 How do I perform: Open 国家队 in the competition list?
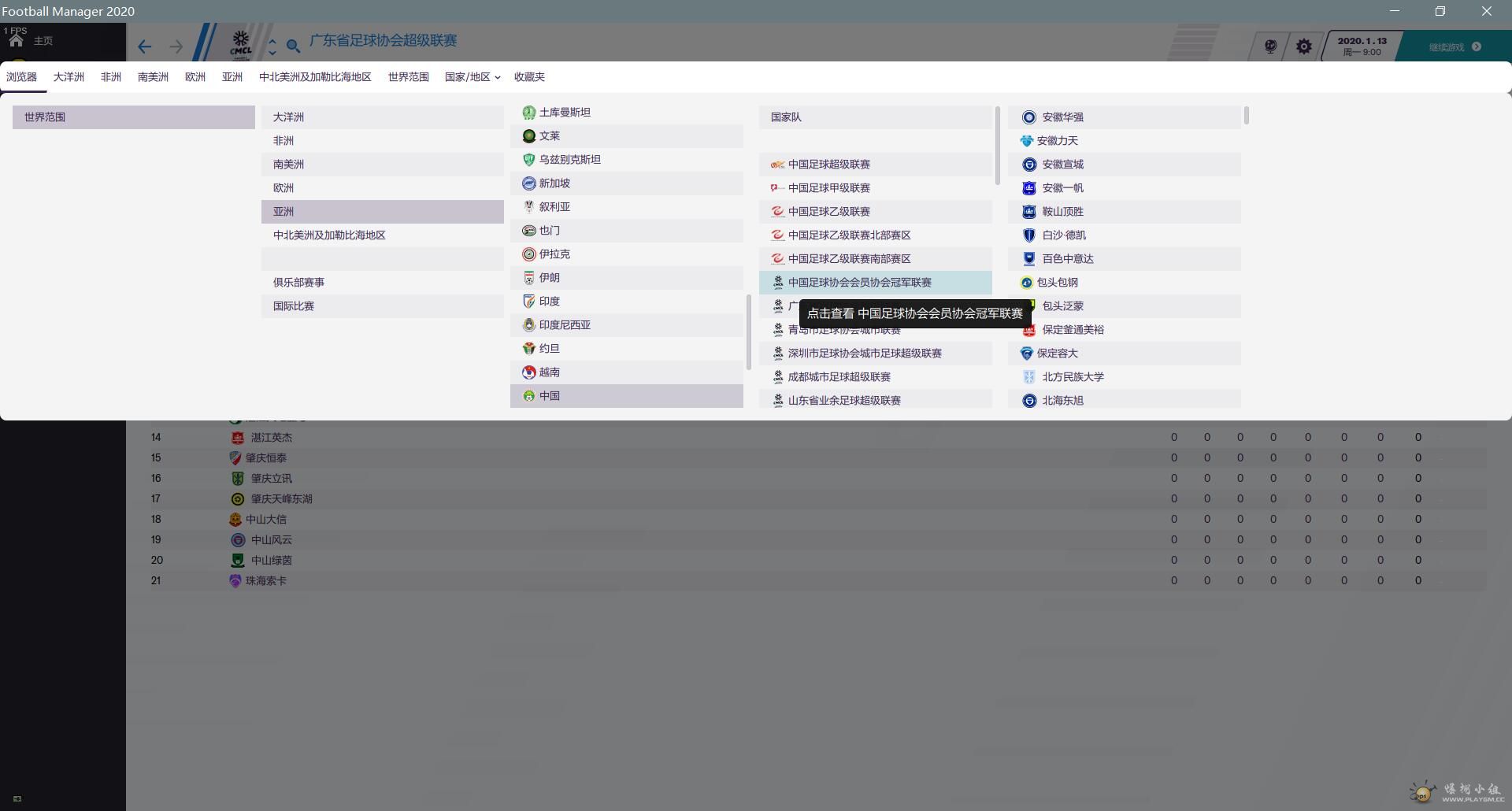[x=876, y=117]
